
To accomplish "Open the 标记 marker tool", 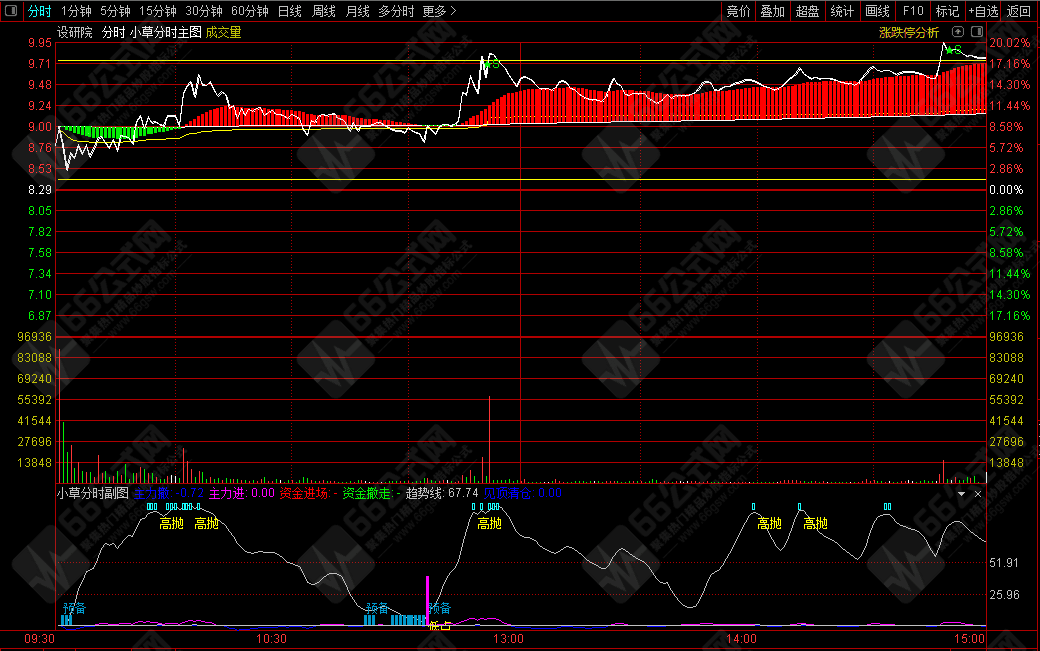I will (x=945, y=11).
